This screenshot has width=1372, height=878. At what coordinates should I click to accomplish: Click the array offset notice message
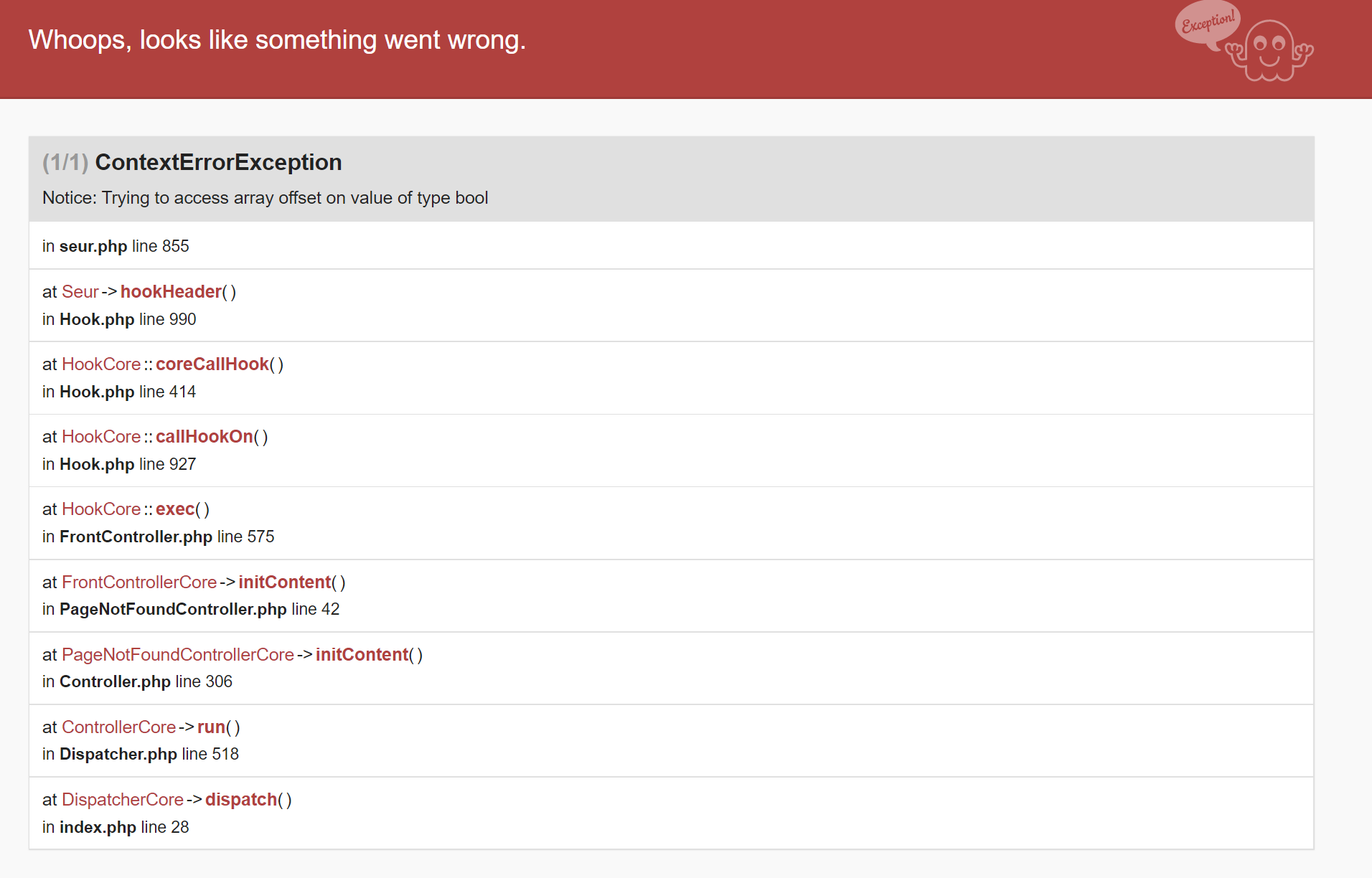click(266, 198)
